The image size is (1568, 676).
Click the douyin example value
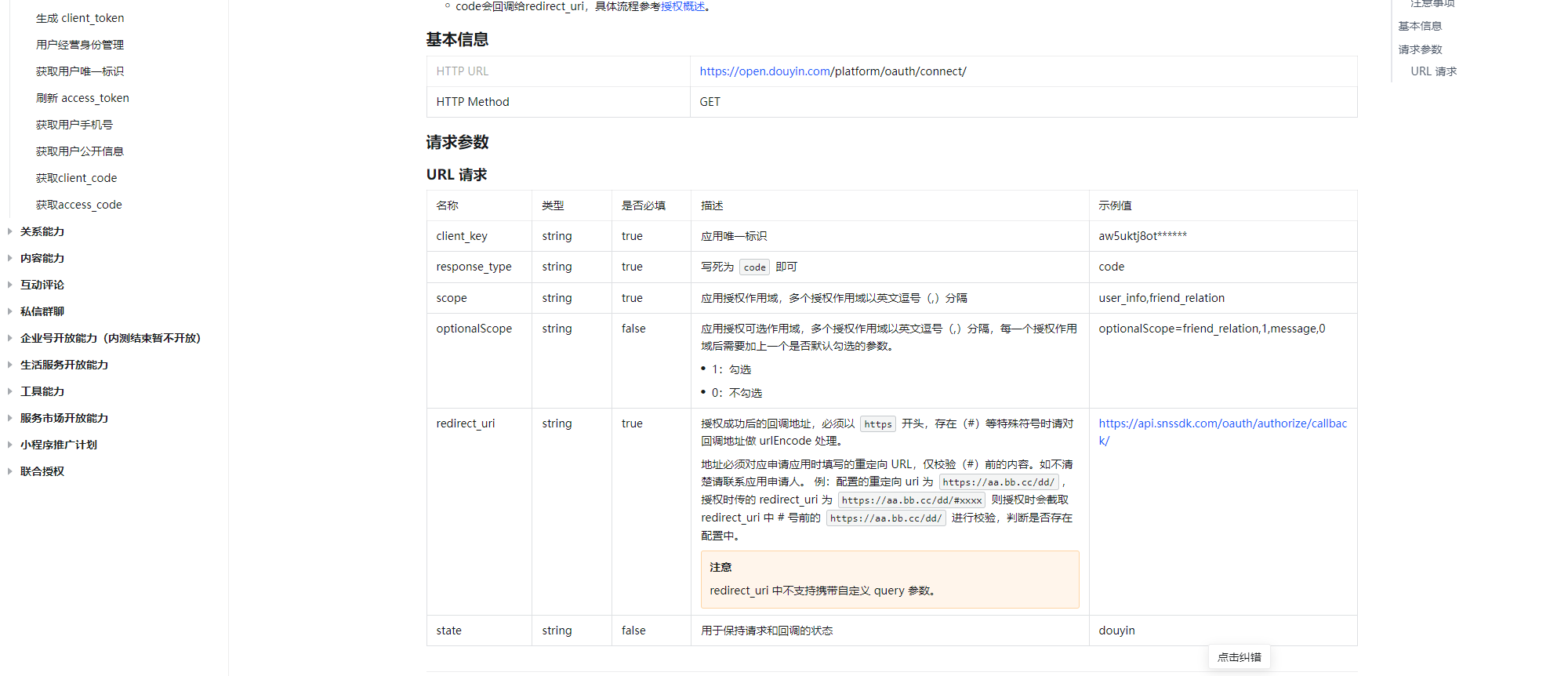pos(1116,631)
